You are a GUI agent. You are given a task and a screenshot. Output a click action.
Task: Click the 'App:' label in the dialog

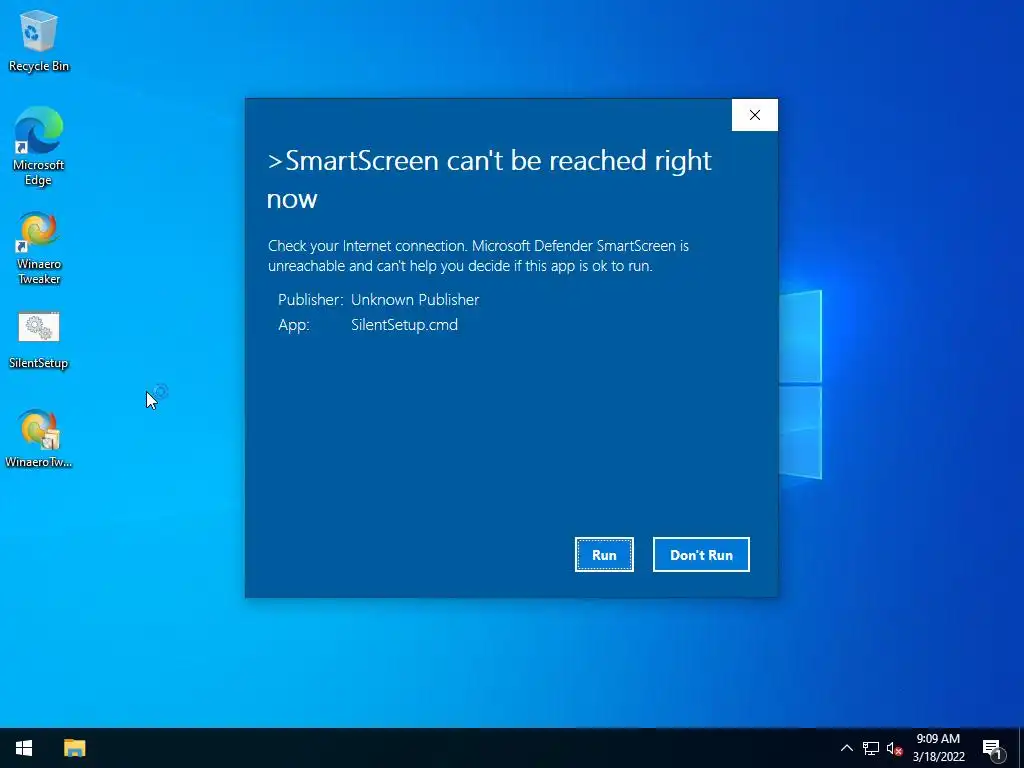pos(294,325)
